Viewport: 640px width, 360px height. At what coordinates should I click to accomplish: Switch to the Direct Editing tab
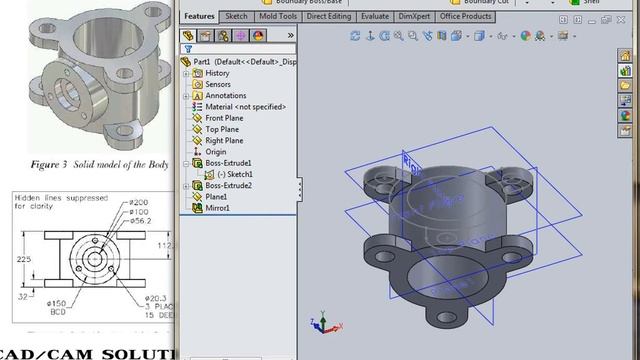tap(329, 16)
